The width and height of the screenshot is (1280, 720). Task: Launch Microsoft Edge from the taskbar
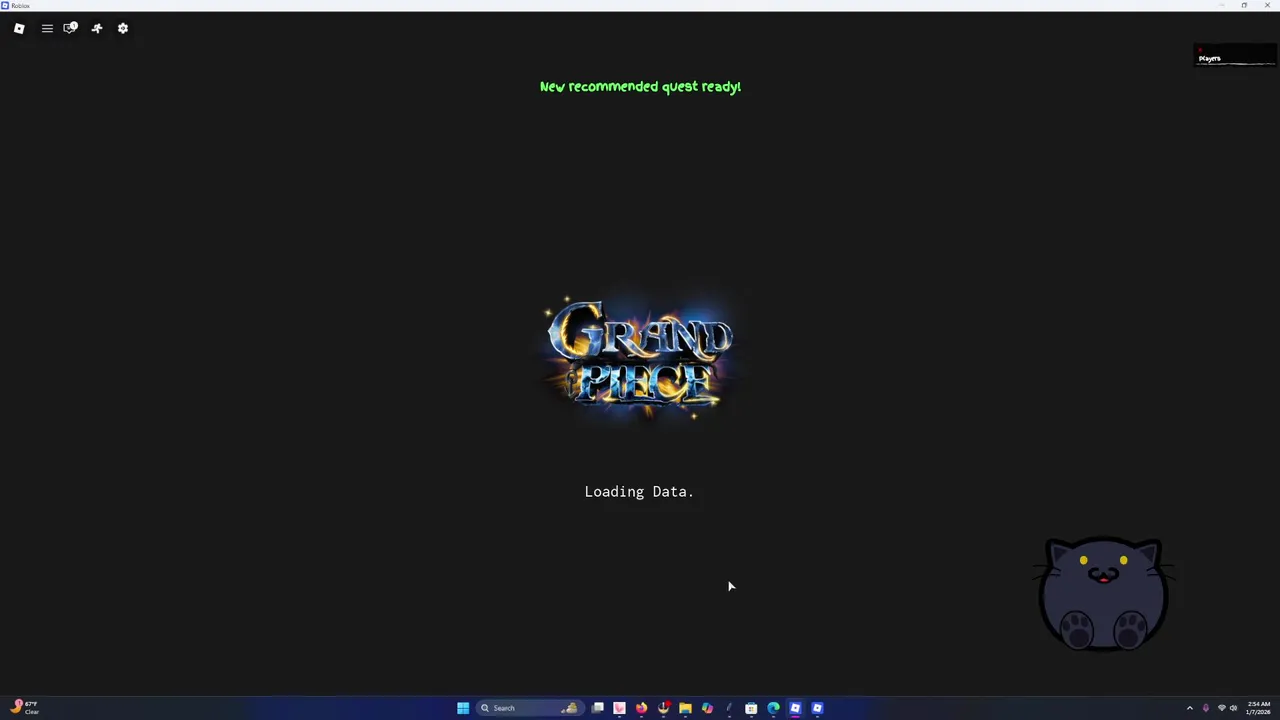pos(773,708)
